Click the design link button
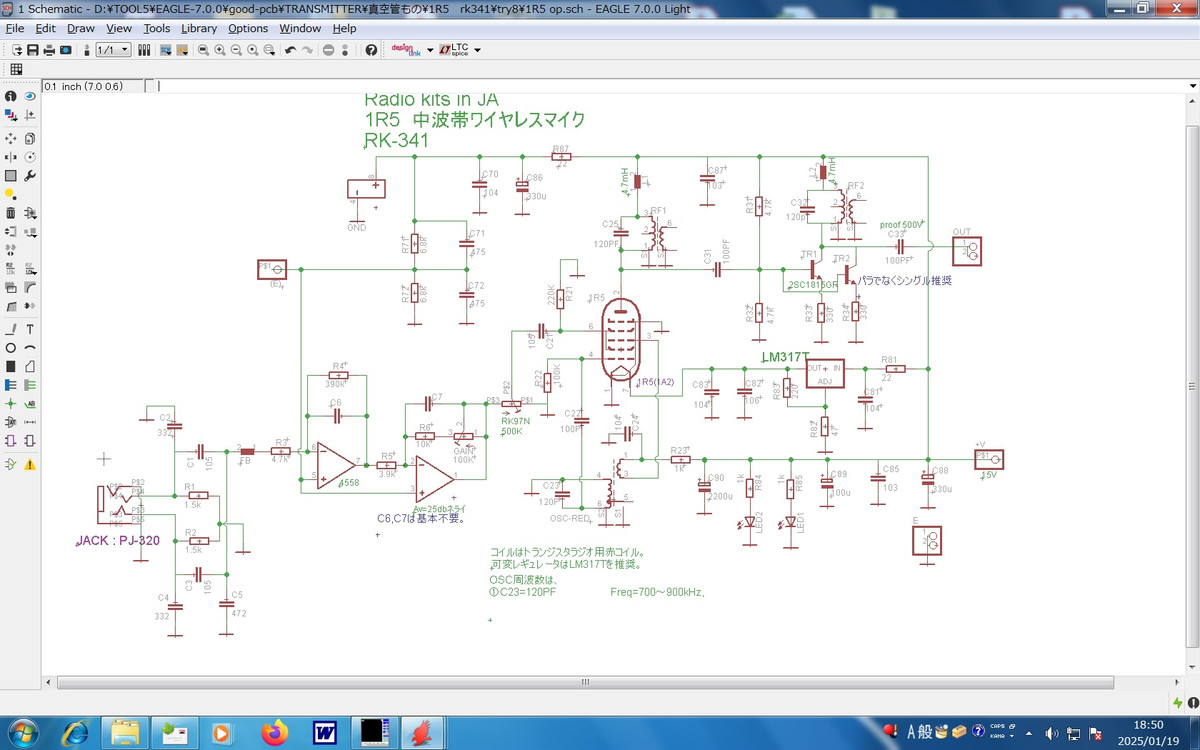 tap(405, 50)
